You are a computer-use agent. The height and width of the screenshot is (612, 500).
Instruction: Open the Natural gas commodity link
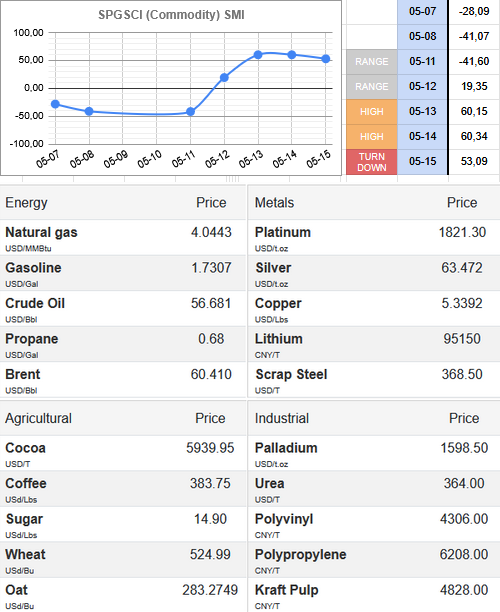[x=41, y=232]
